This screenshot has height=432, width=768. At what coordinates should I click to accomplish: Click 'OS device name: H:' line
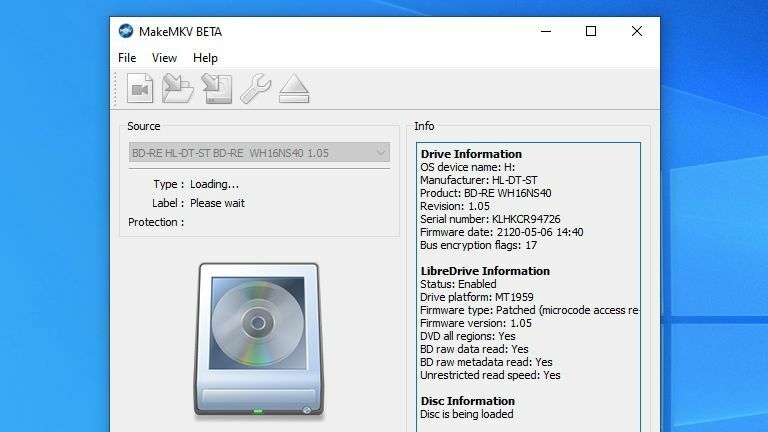pyautogui.click(x=467, y=167)
